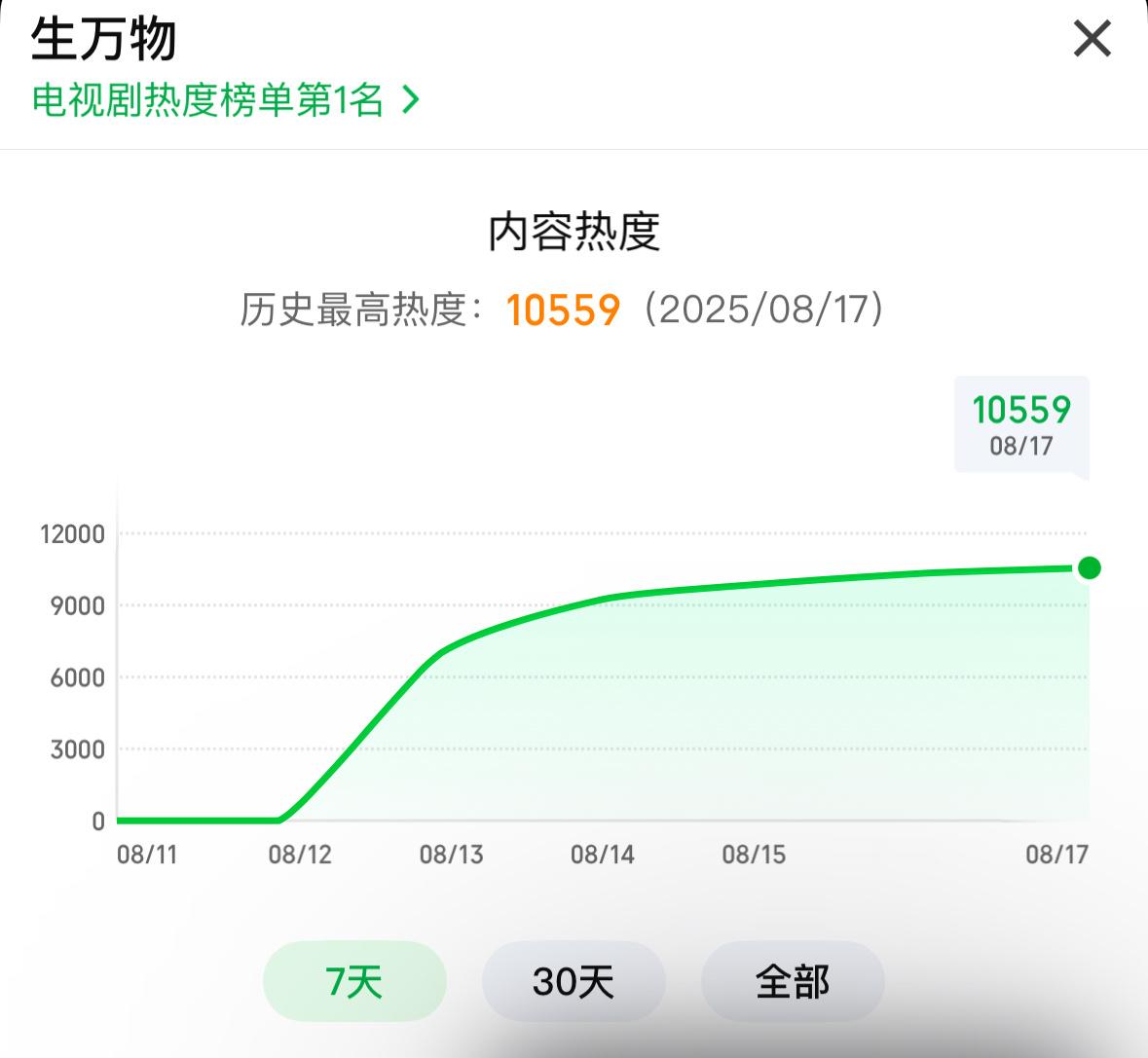This screenshot has width=1148, height=1058.
Task: Tap the 内容热度 chart heading
Action: [574, 232]
